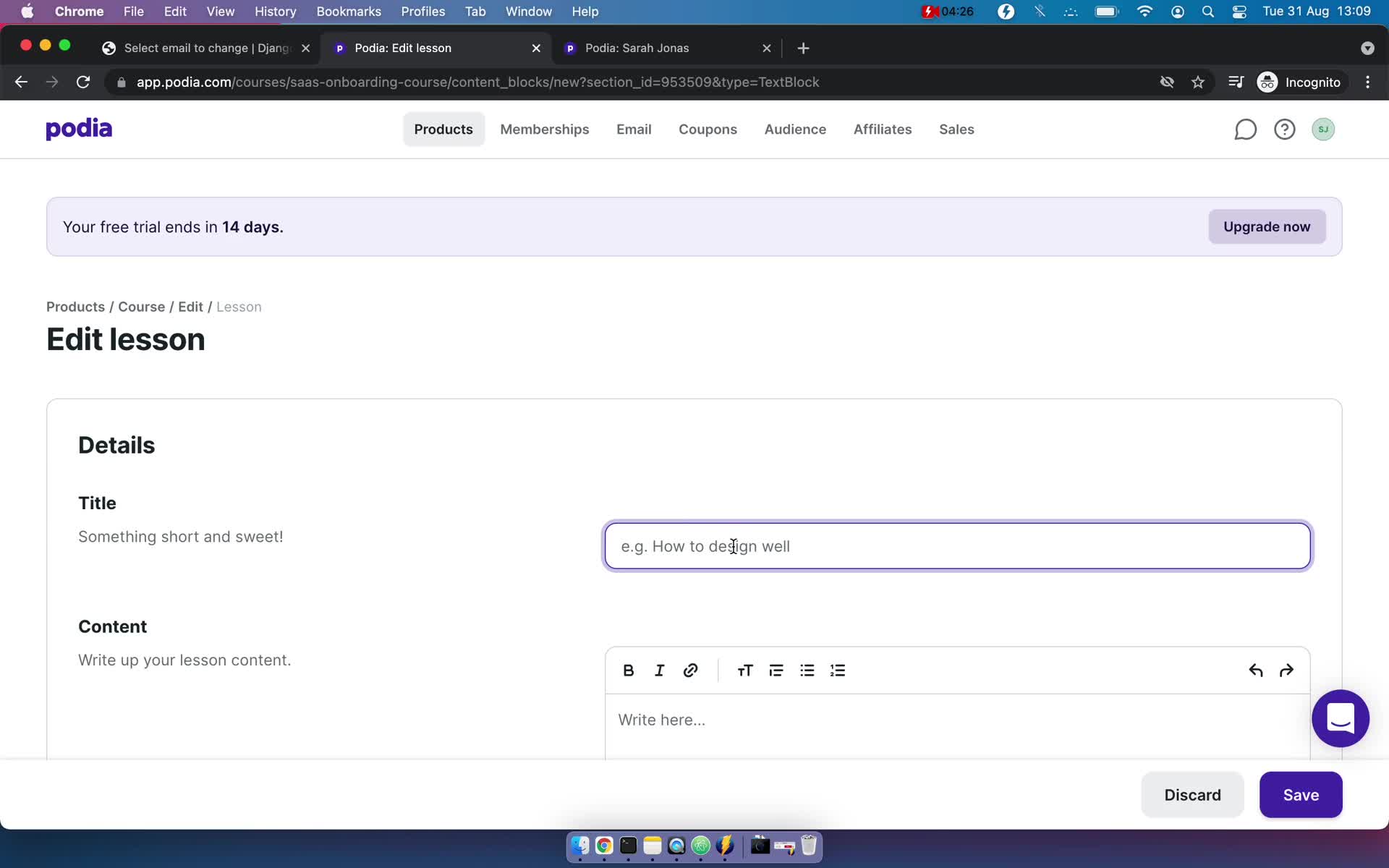Image resolution: width=1389 pixels, height=868 pixels.
Task: Click the redo button in editor
Action: click(x=1287, y=669)
